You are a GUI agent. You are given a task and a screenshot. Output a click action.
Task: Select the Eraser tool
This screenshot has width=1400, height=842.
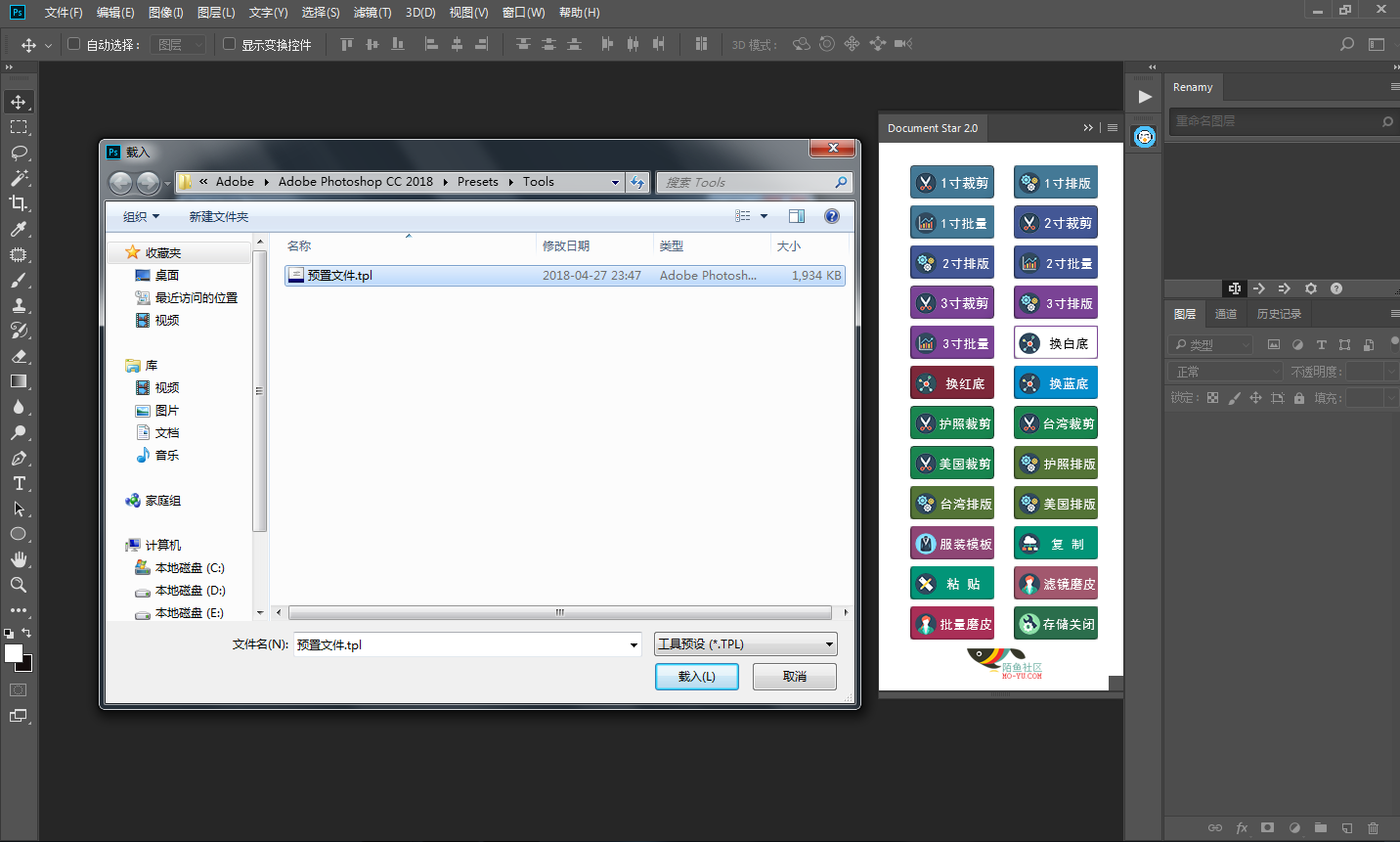[19, 356]
